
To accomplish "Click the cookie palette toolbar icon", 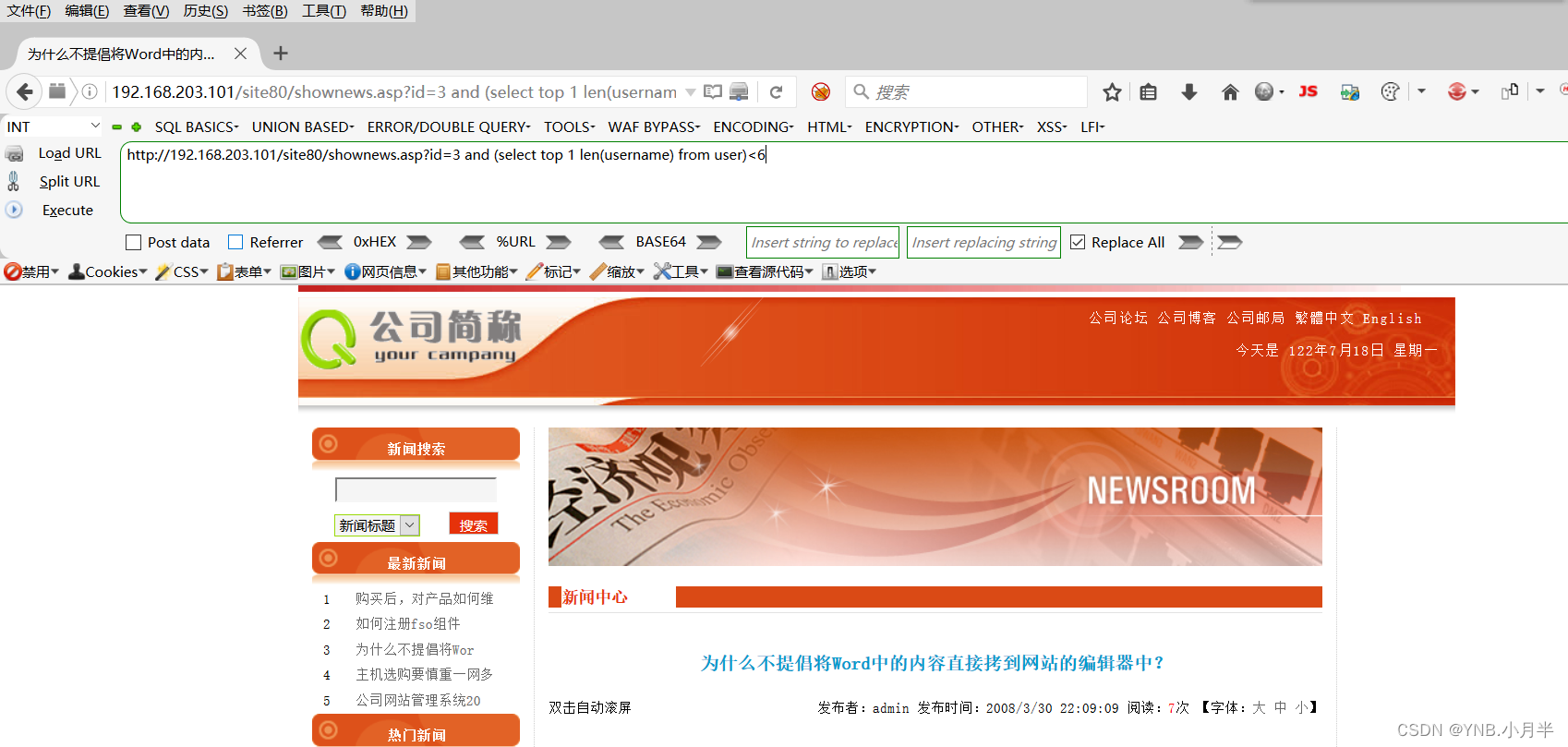I will click(x=1390, y=91).
